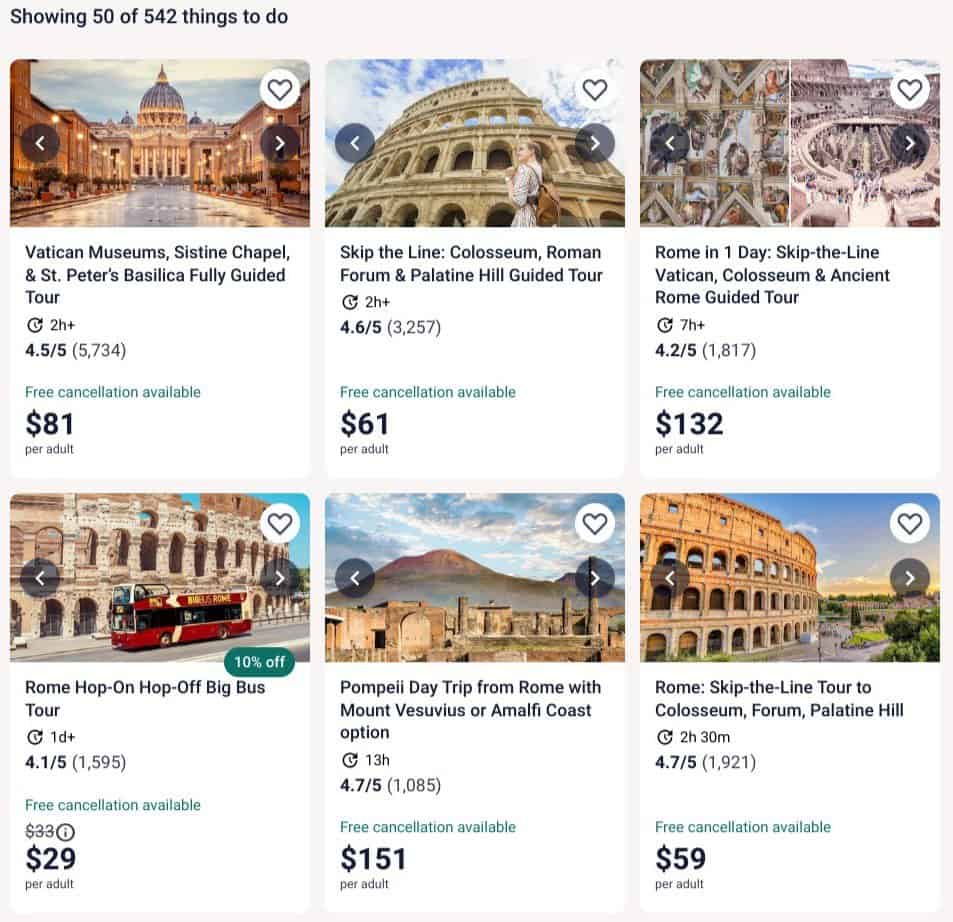Go to previous image on Rome in 1 Day card
Image resolution: width=953 pixels, height=922 pixels.
670,143
